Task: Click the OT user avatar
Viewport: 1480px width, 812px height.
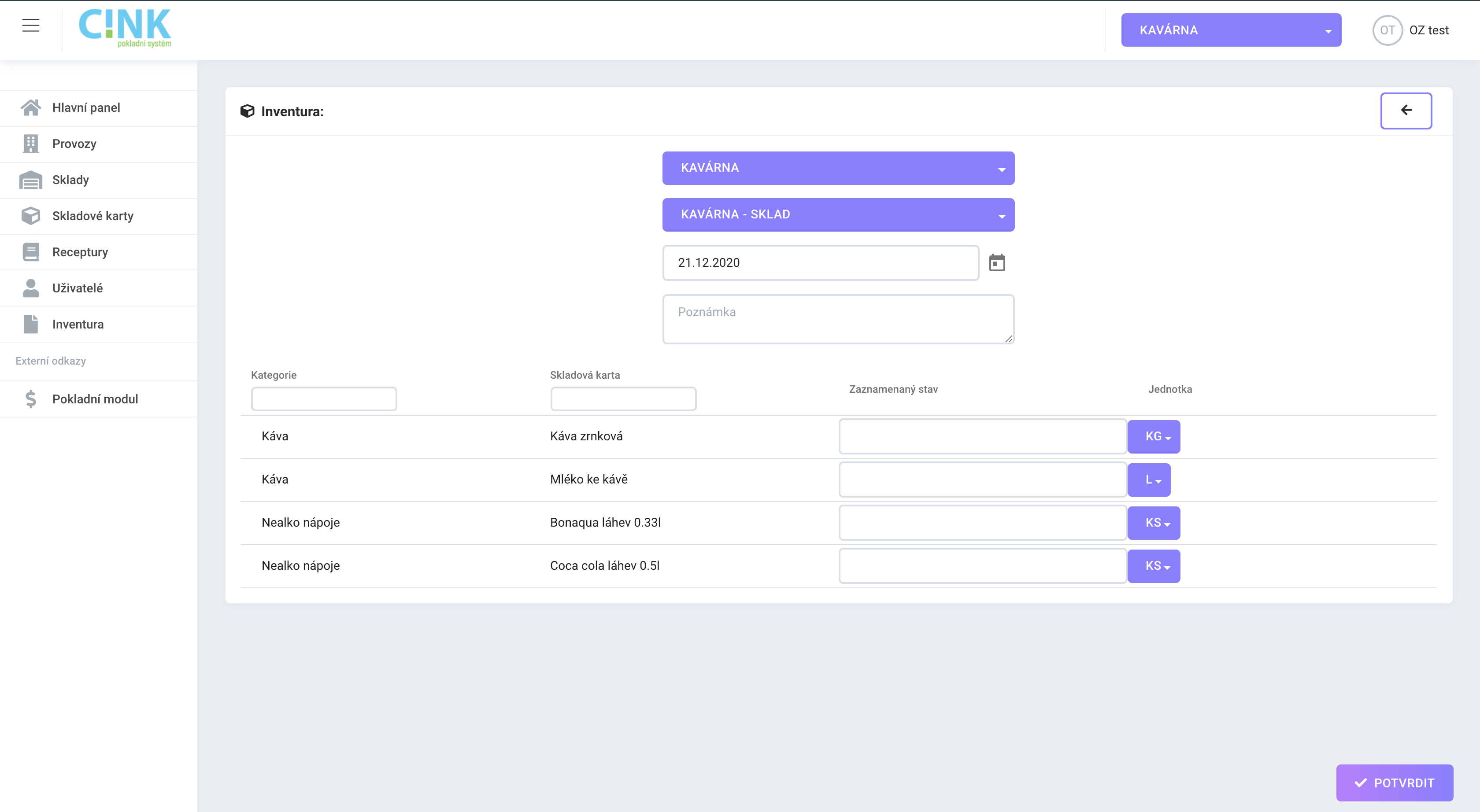Action: (1387, 30)
